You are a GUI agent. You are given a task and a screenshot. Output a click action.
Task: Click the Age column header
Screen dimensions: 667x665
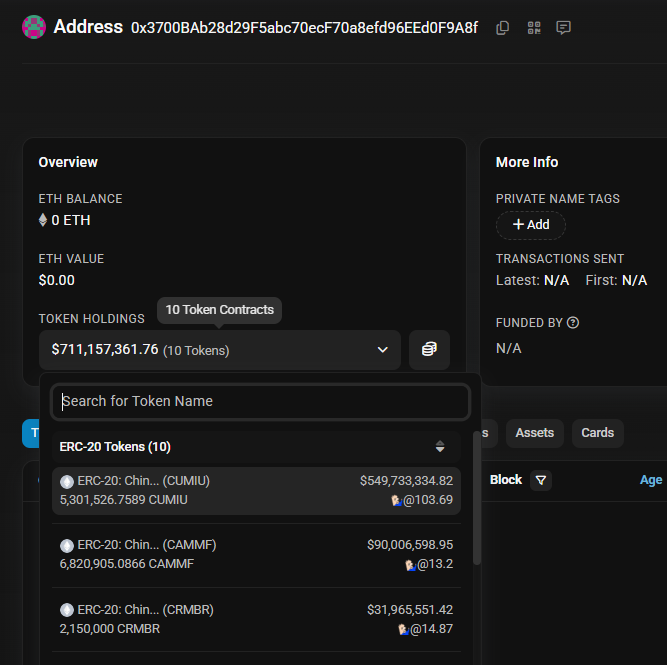[x=651, y=480]
